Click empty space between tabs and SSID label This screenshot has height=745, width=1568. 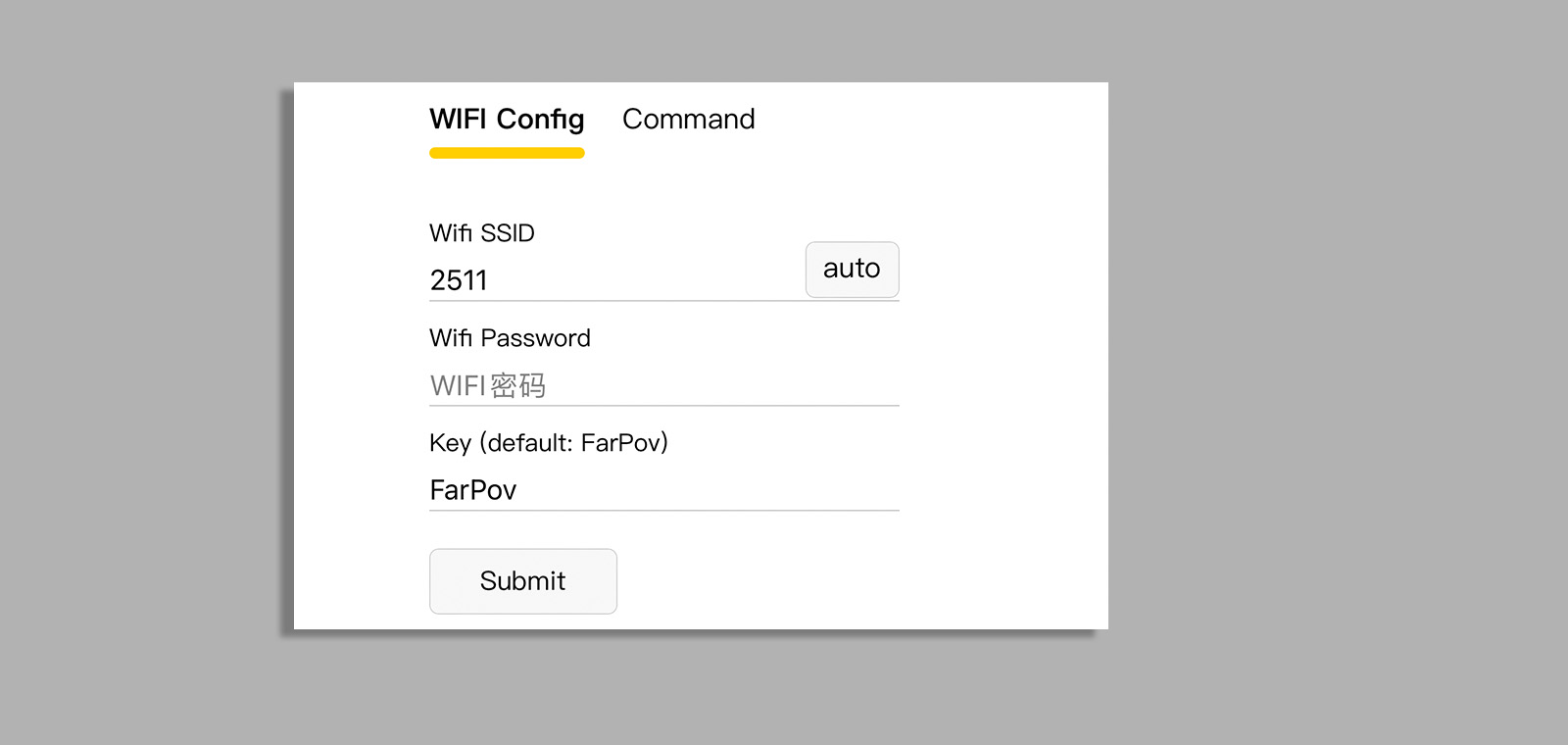pos(663,191)
